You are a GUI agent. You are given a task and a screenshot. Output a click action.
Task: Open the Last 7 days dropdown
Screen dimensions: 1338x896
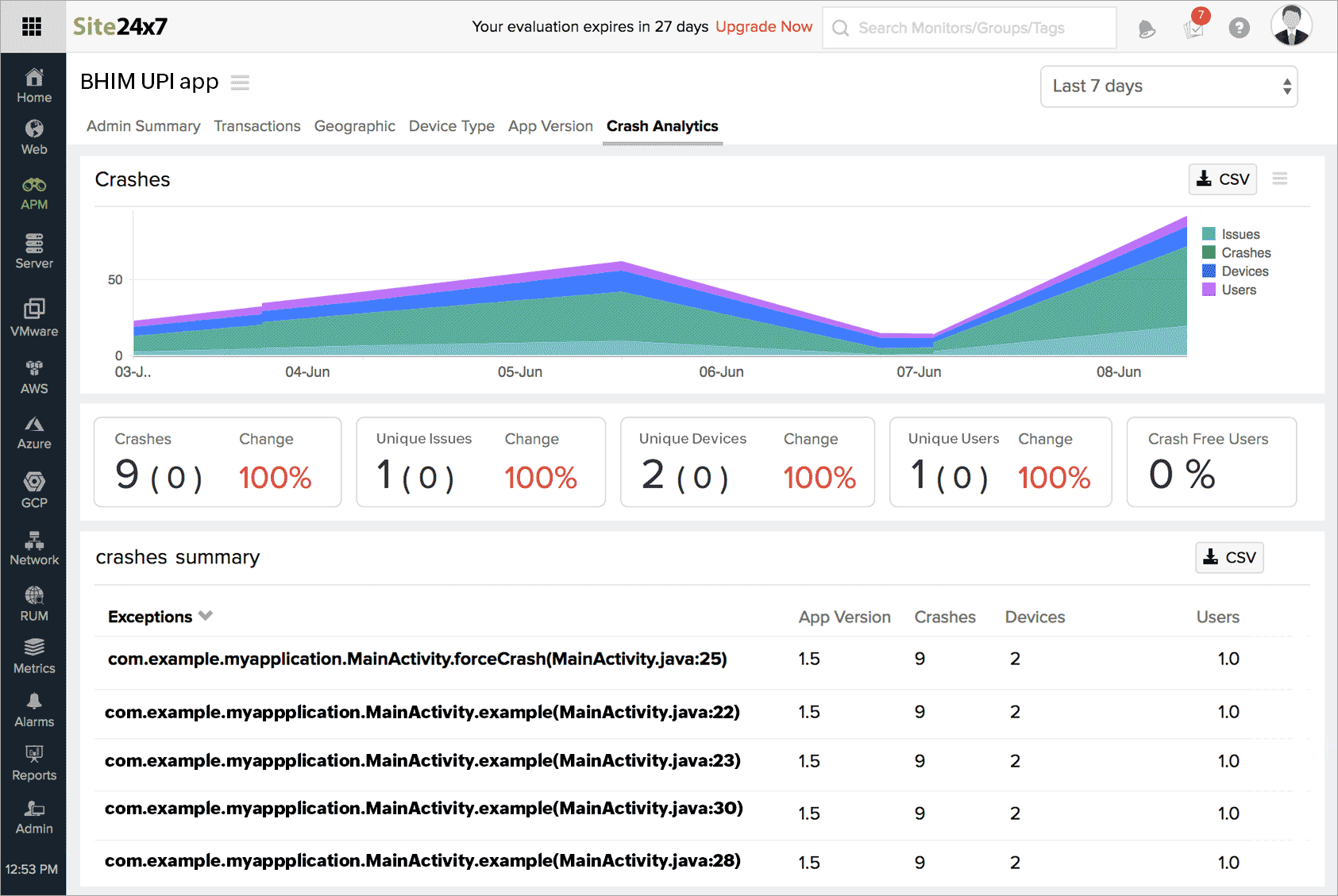point(1168,86)
